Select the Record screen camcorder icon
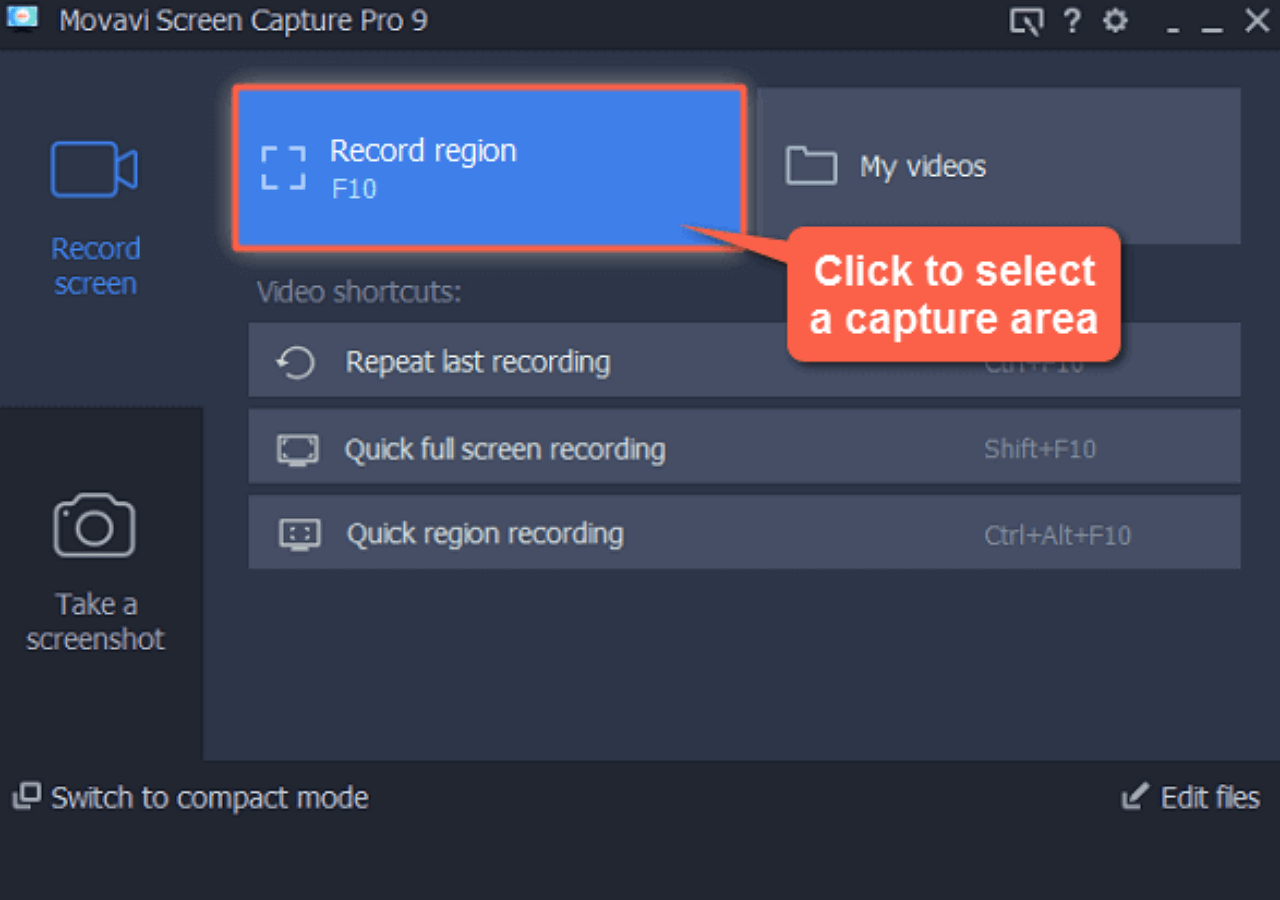1280x900 pixels. click(94, 170)
